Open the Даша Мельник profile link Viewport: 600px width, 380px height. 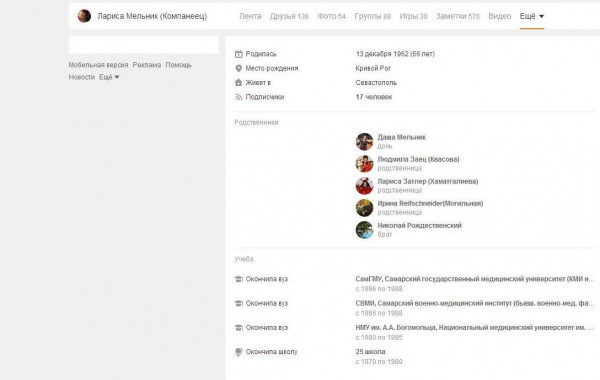pyautogui.click(x=401, y=137)
